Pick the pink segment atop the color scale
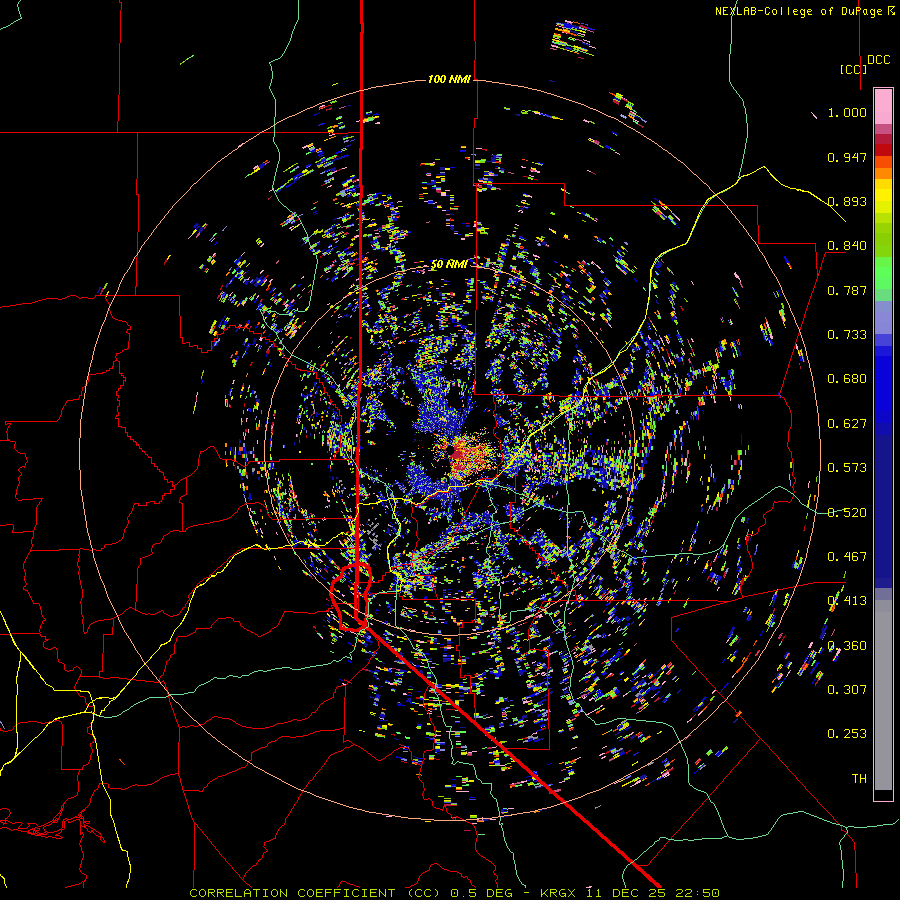This screenshot has height=900, width=900. tap(883, 107)
